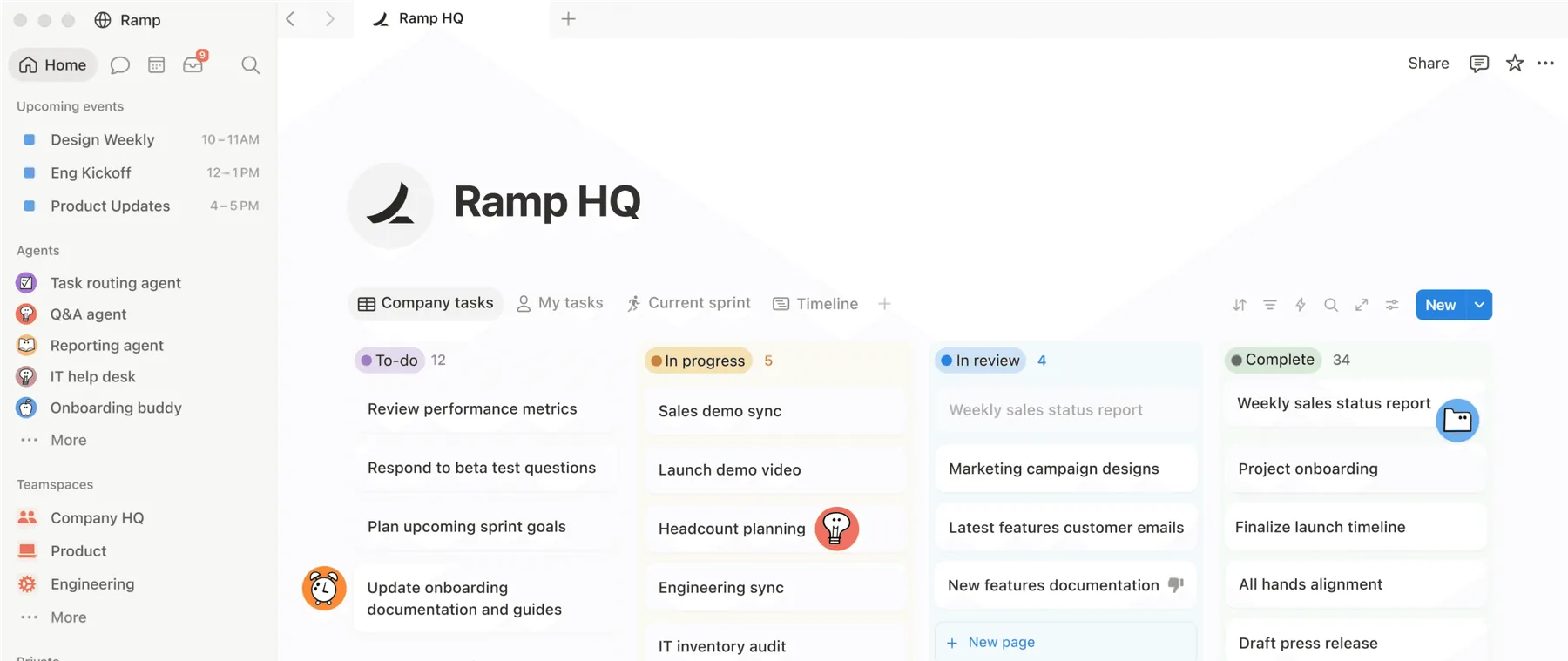Search the board with the magnifier icon

point(1331,305)
